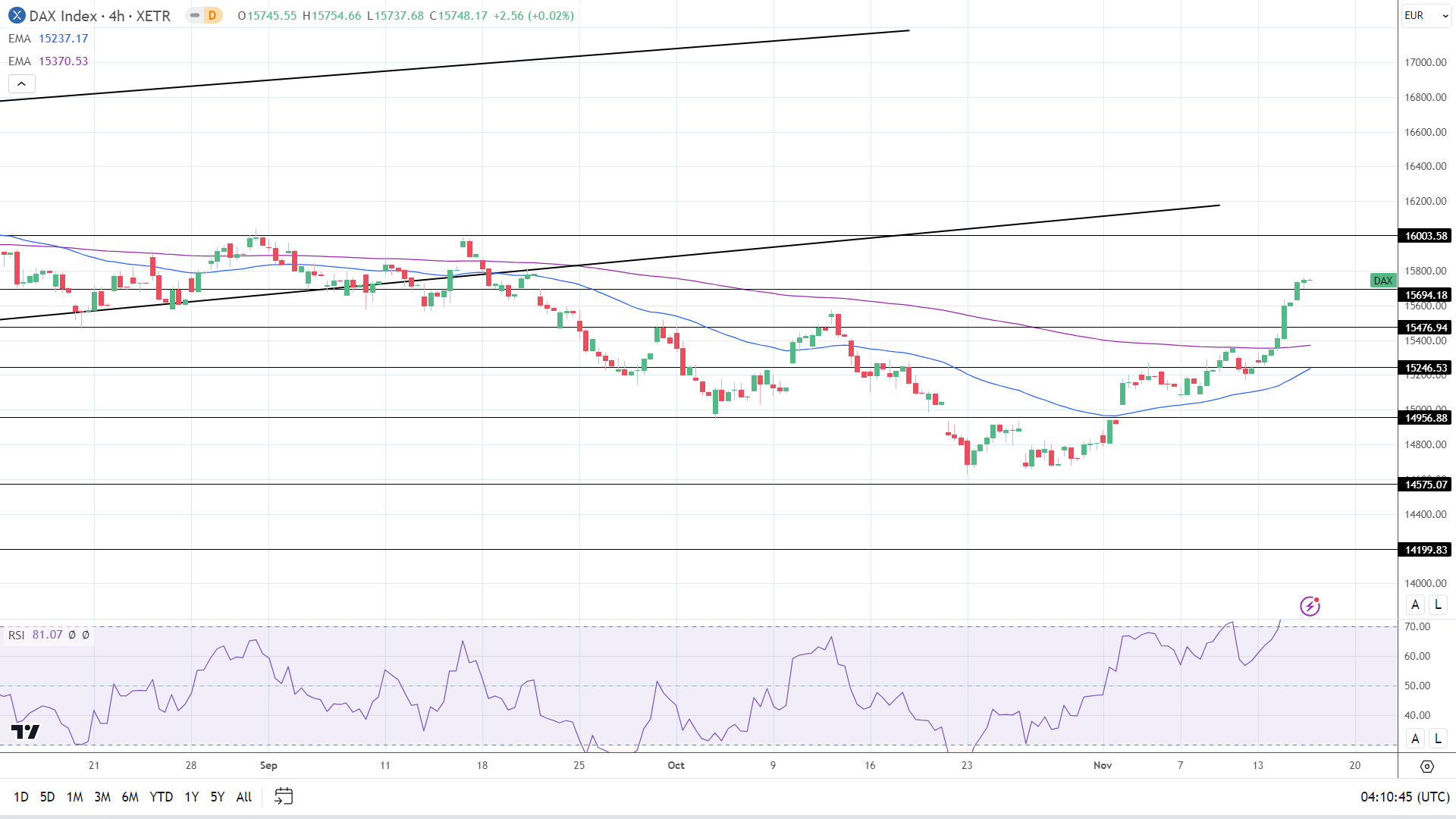This screenshot has width=1456, height=819.
Task: Toggle auto scale on the price chart
Action: pyautogui.click(x=1415, y=604)
